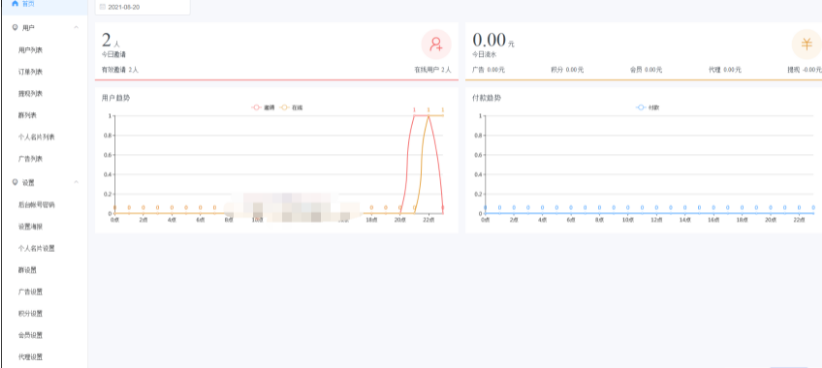Toggle the 邀请 series in chart legend
The image size is (822, 368).
(x=264, y=107)
